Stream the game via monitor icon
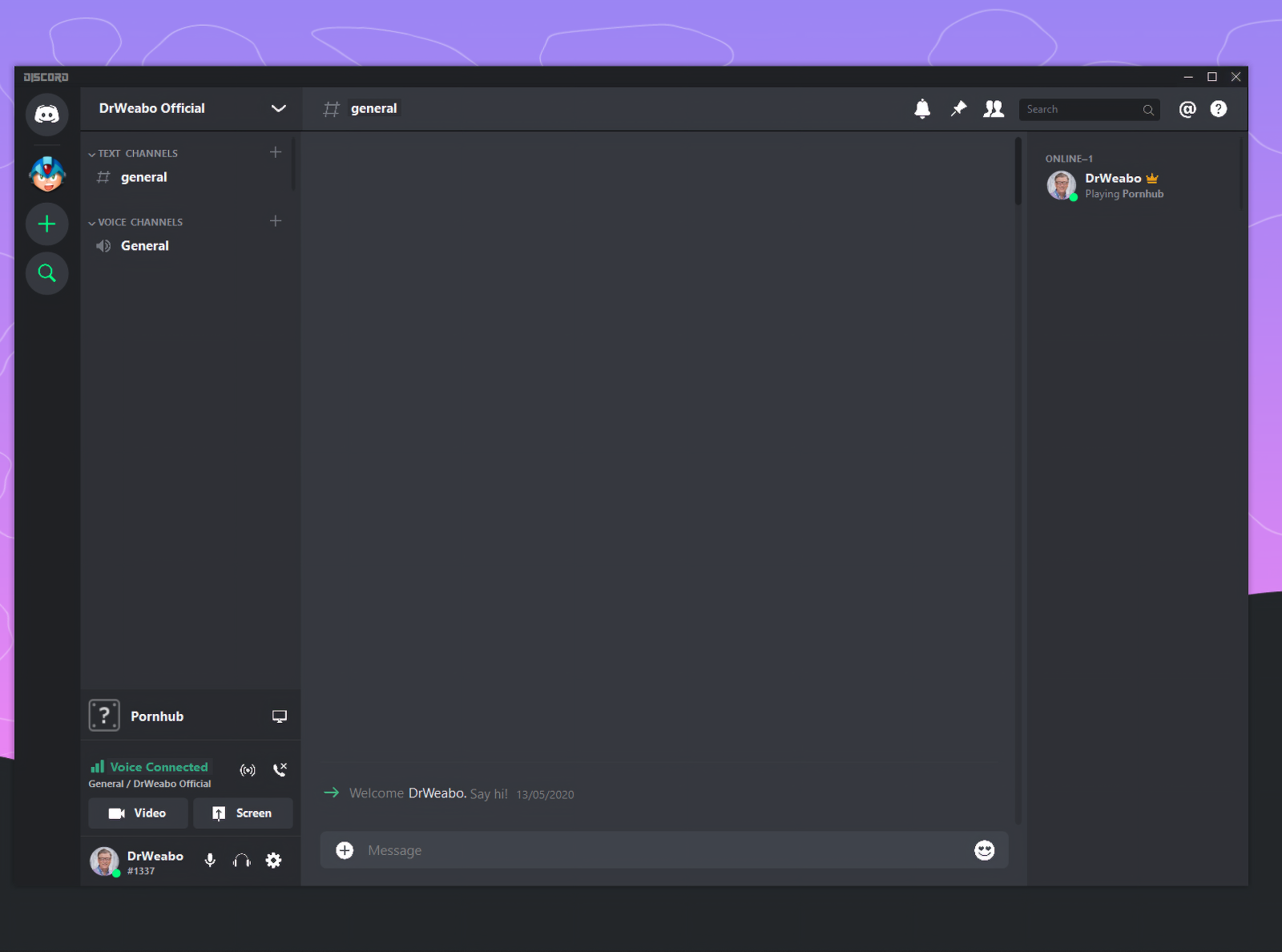 (x=280, y=716)
